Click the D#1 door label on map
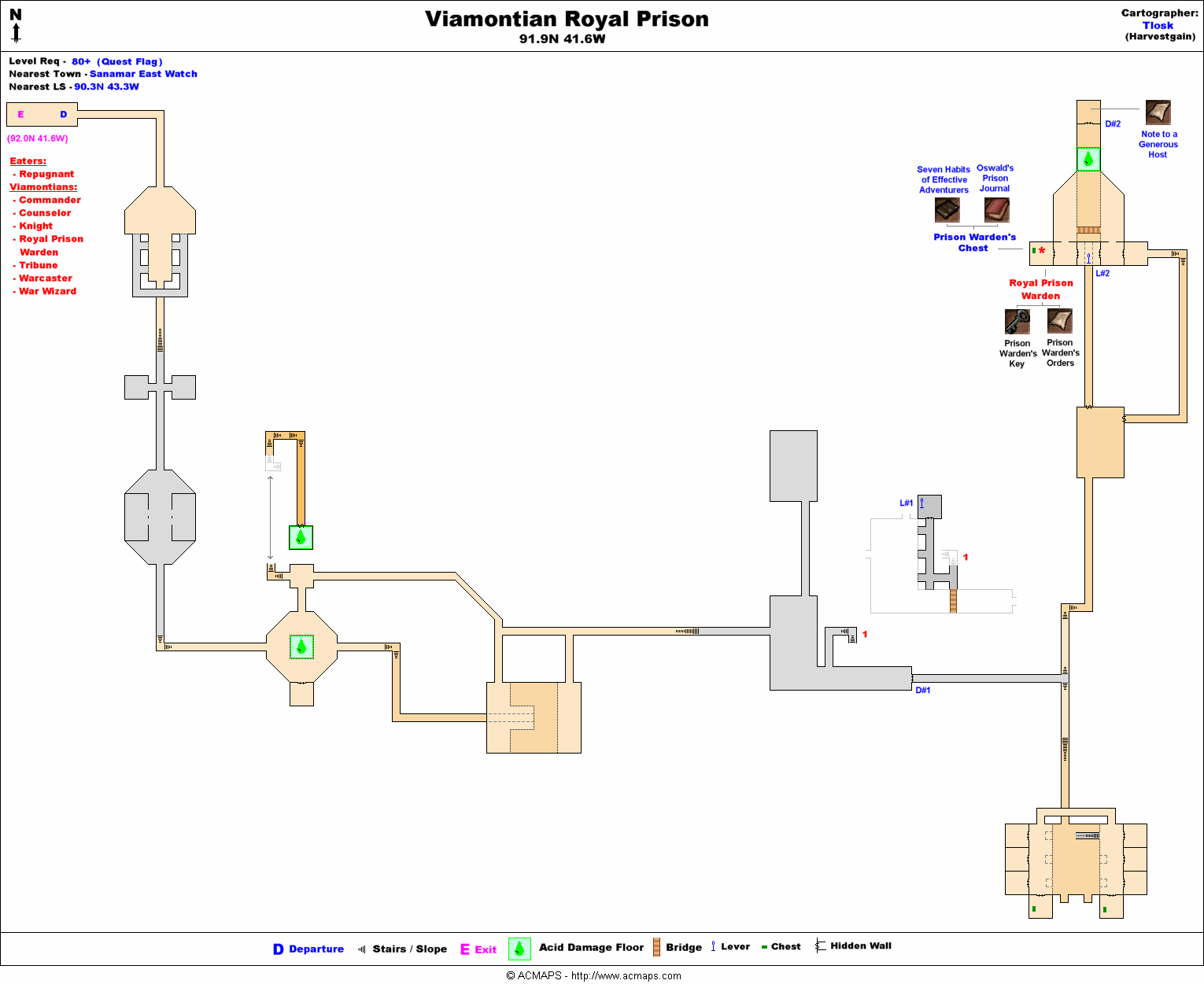 pyautogui.click(x=922, y=691)
